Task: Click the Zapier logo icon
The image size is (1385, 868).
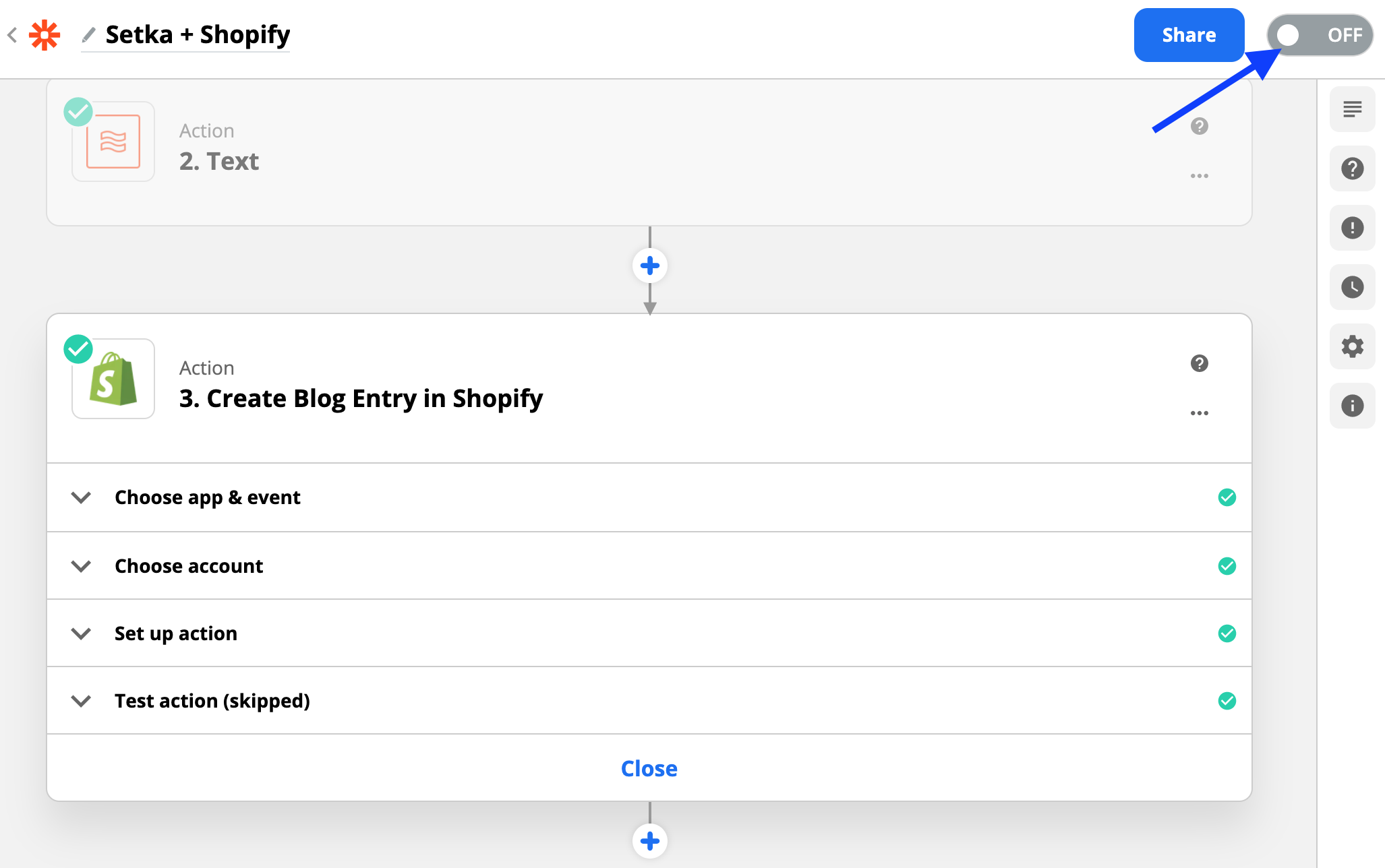Action: pyautogui.click(x=45, y=35)
